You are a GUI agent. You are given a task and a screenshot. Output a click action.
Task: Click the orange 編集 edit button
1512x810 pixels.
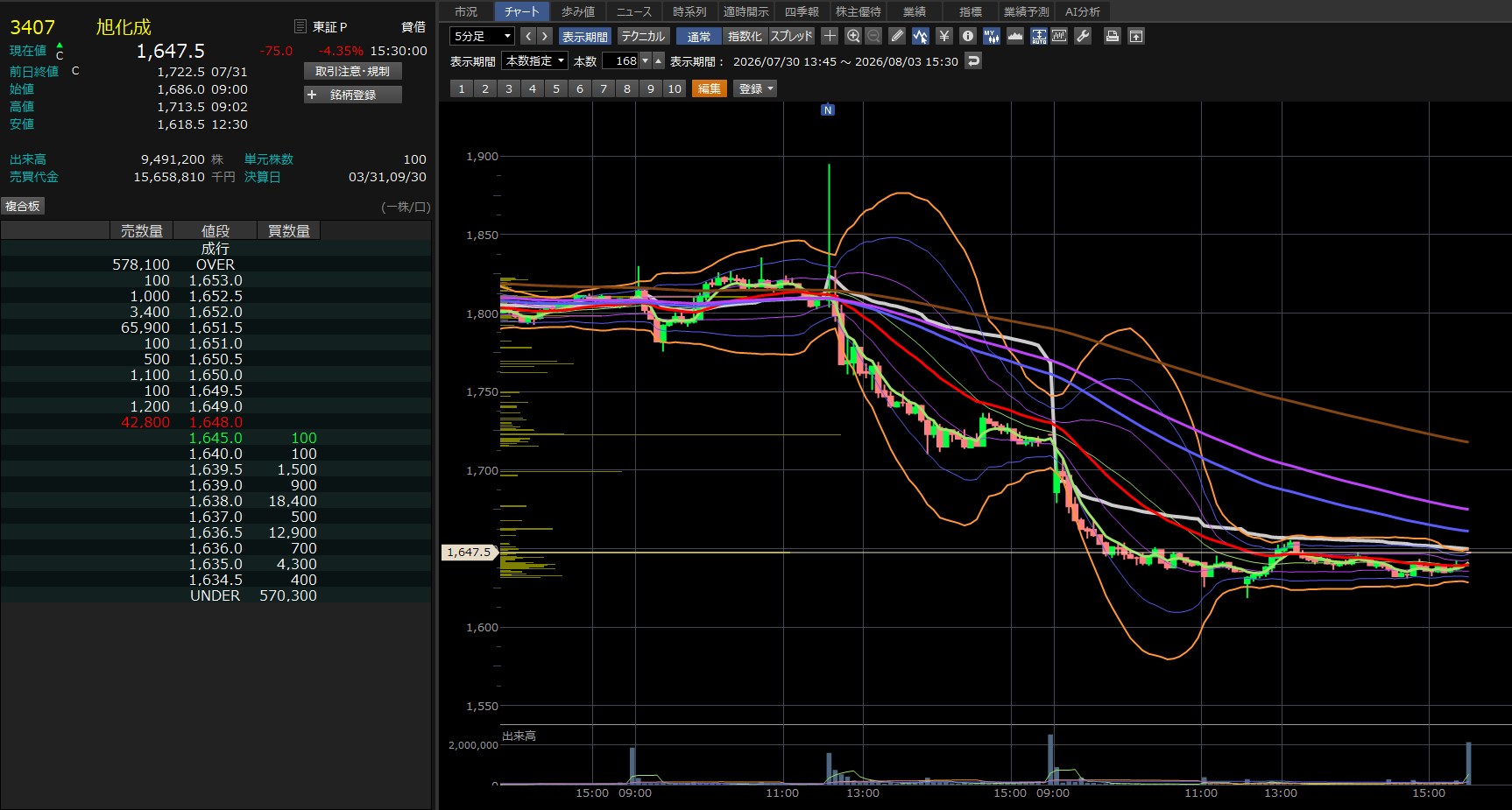pyautogui.click(x=709, y=88)
